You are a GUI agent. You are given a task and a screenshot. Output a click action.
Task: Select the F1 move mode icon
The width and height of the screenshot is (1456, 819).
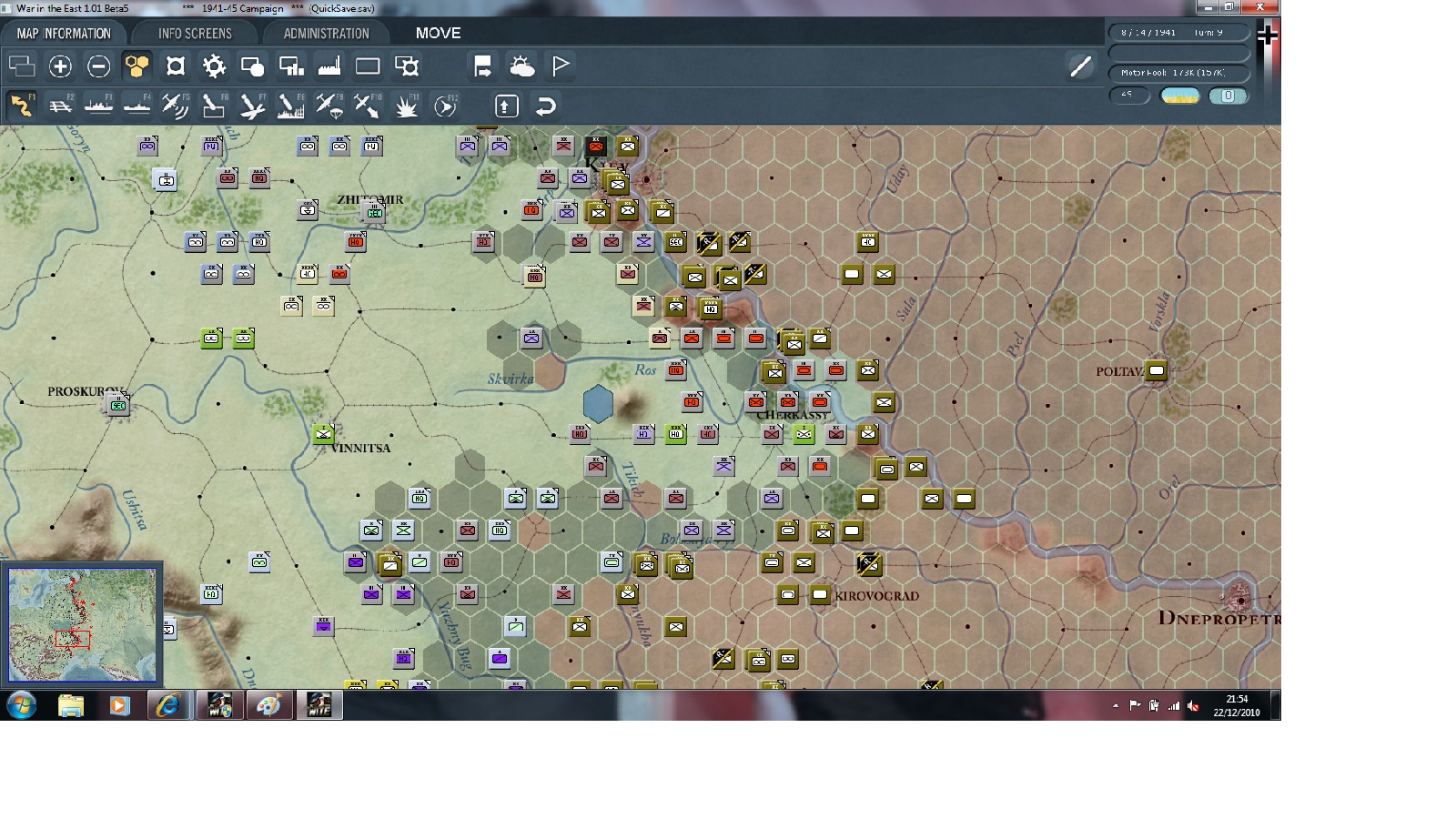click(22, 106)
